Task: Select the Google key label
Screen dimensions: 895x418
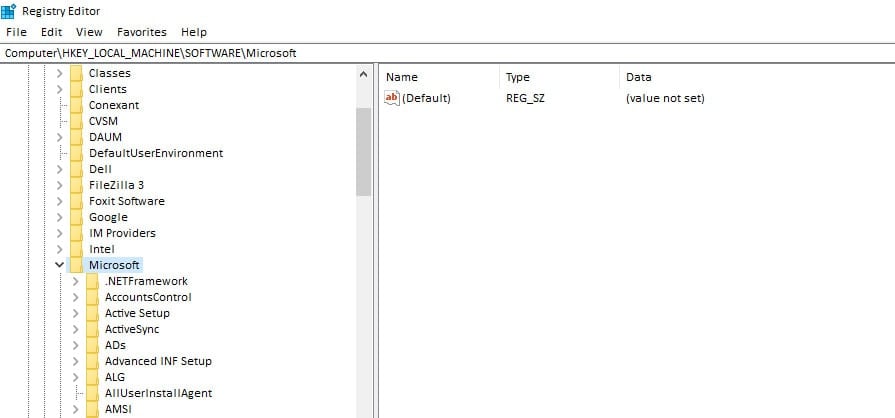Action: [108, 217]
